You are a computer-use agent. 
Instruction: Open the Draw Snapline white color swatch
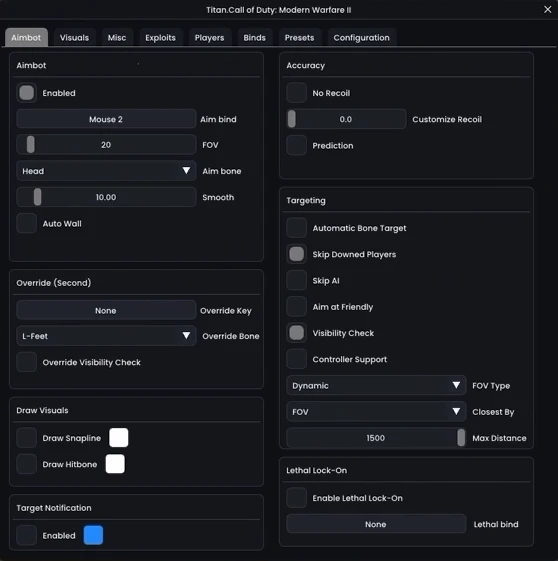pyautogui.click(x=119, y=438)
